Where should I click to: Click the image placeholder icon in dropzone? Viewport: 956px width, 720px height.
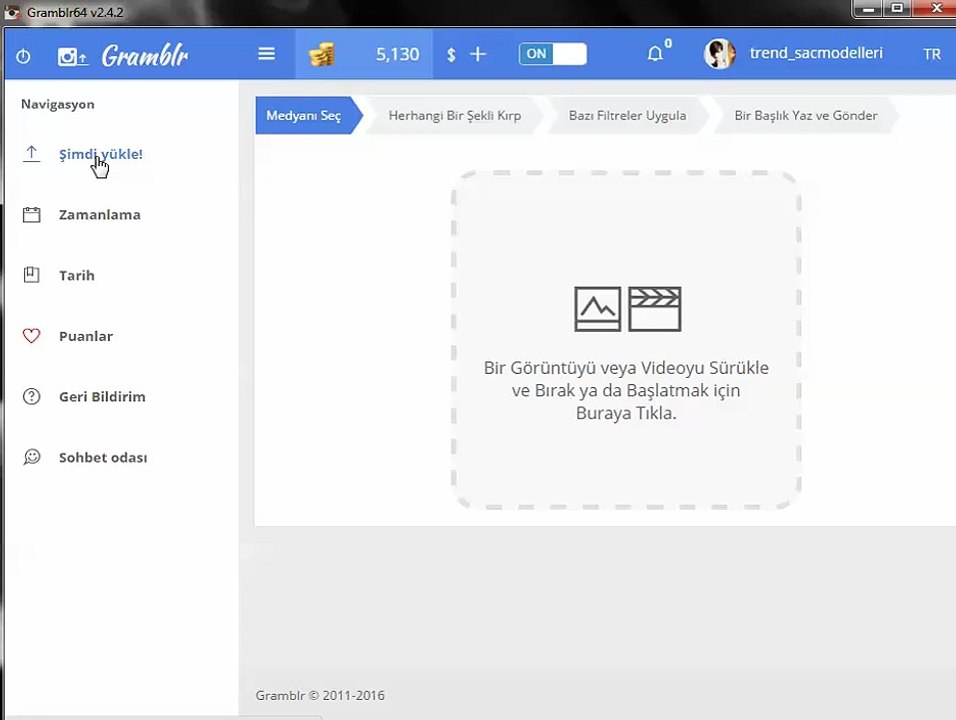point(598,309)
